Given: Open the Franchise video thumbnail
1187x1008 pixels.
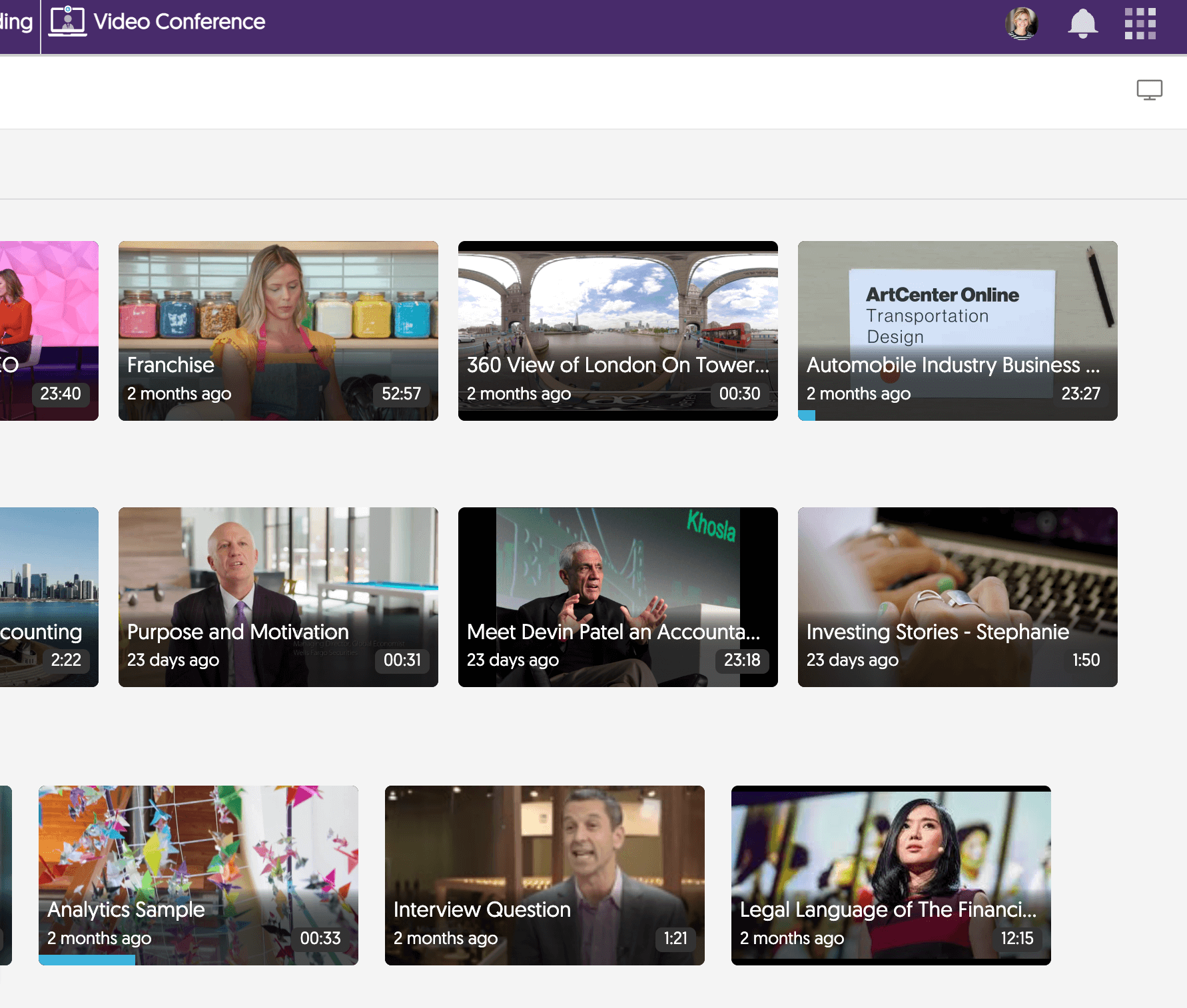Looking at the screenshot, I should point(278,331).
